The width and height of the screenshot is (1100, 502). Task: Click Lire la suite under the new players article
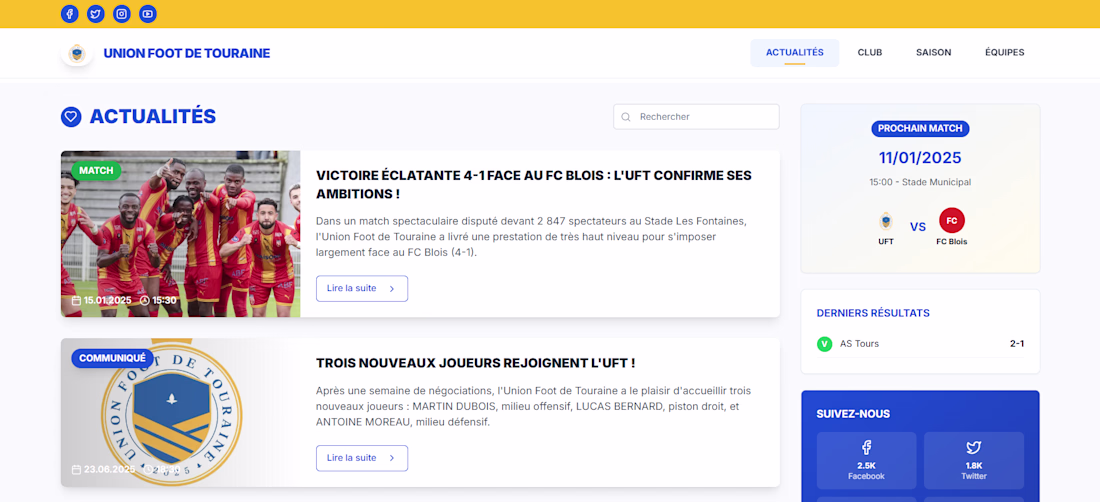pyautogui.click(x=362, y=458)
